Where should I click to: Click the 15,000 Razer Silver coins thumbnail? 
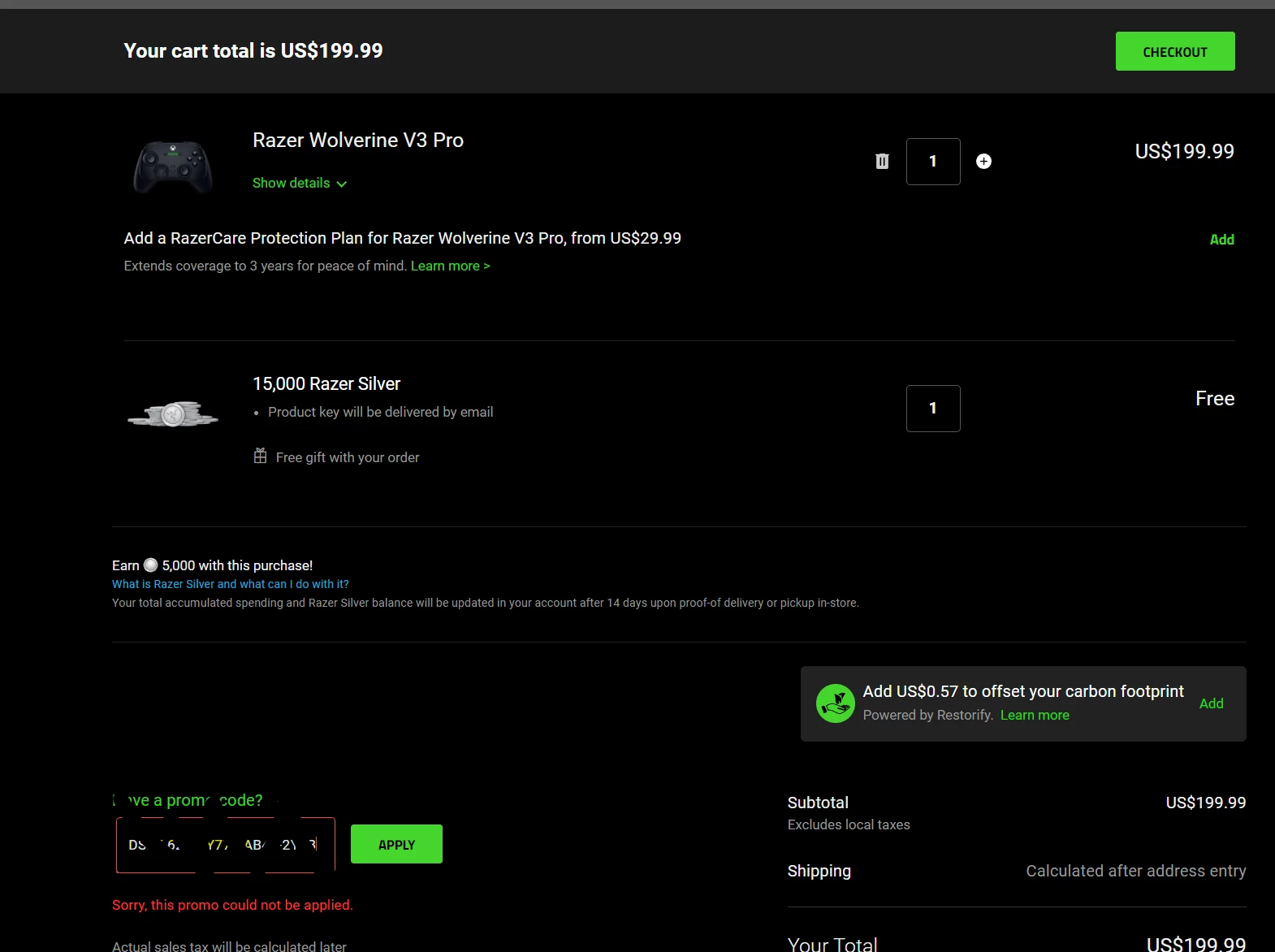[x=173, y=414]
